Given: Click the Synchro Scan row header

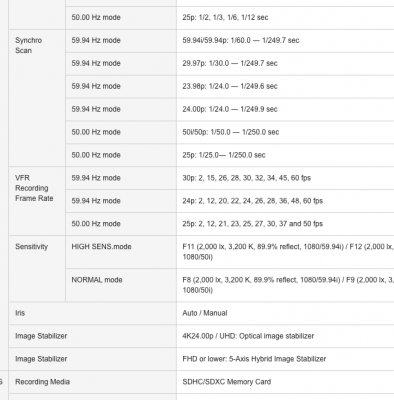Looking at the screenshot, I should pos(37,98).
